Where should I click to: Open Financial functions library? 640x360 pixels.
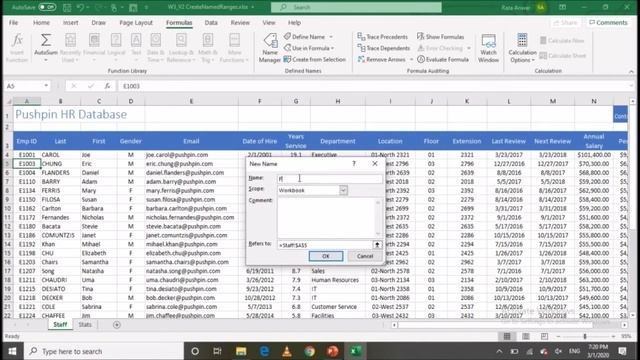[x=94, y=48]
